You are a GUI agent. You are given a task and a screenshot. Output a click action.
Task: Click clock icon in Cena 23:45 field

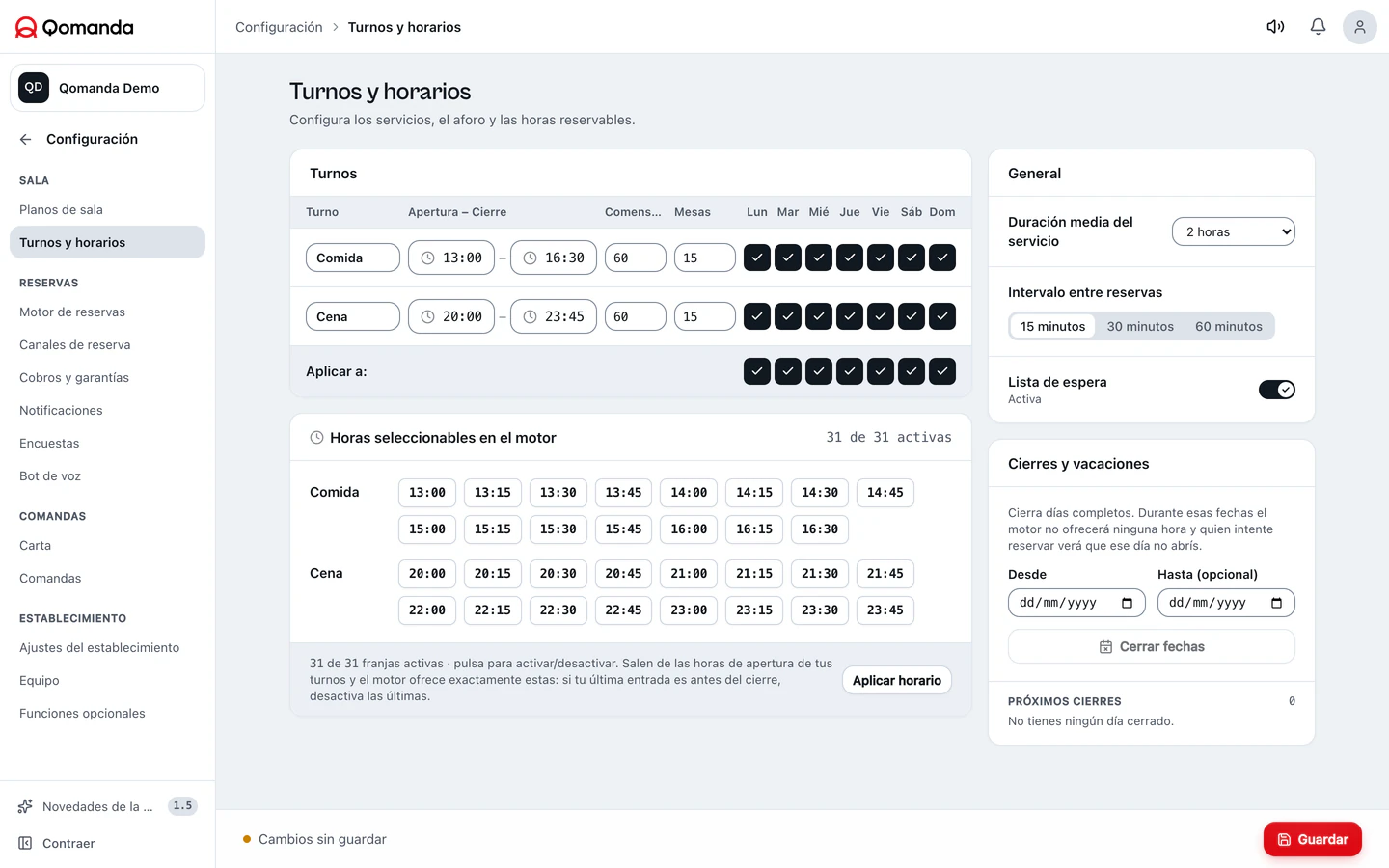click(x=530, y=316)
